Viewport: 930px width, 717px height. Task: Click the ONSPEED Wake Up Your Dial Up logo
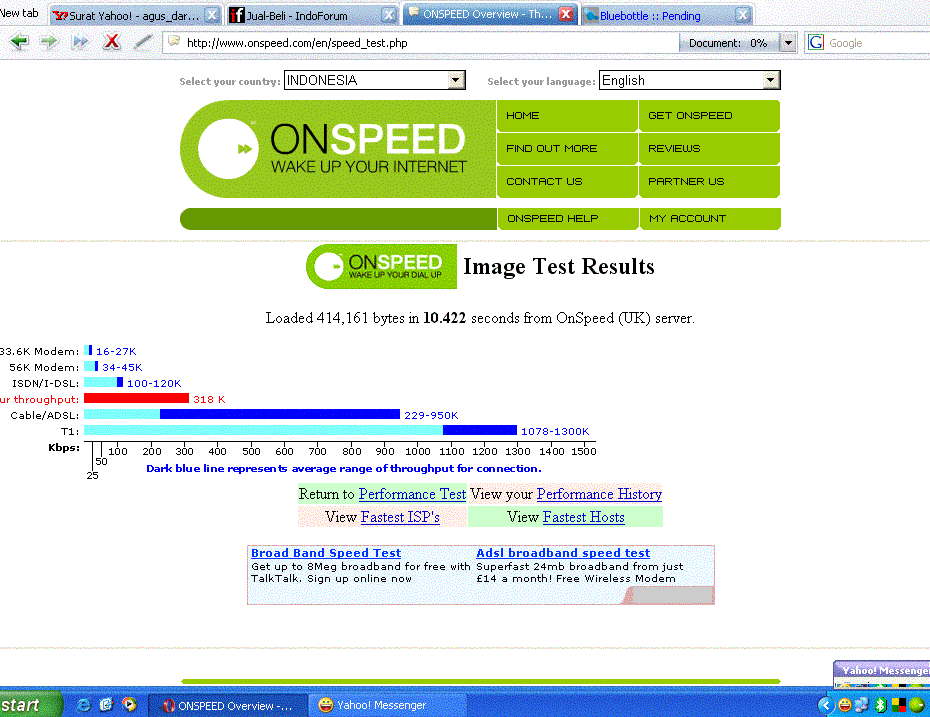pyautogui.click(x=381, y=266)
